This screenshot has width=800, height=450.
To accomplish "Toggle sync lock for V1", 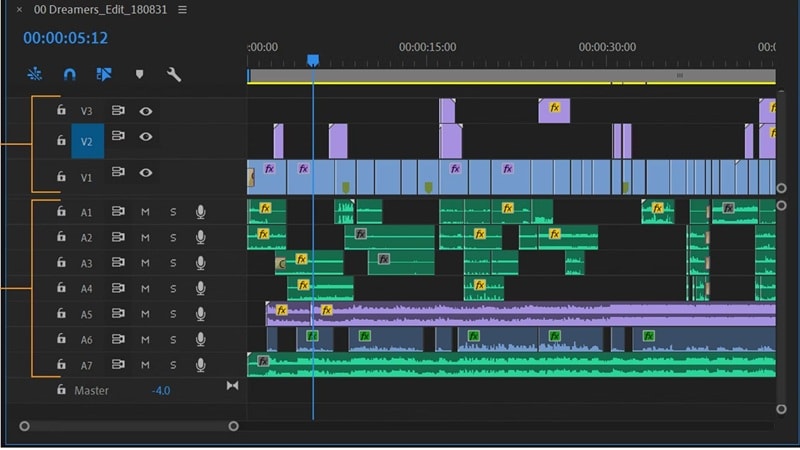I will 118,172.
